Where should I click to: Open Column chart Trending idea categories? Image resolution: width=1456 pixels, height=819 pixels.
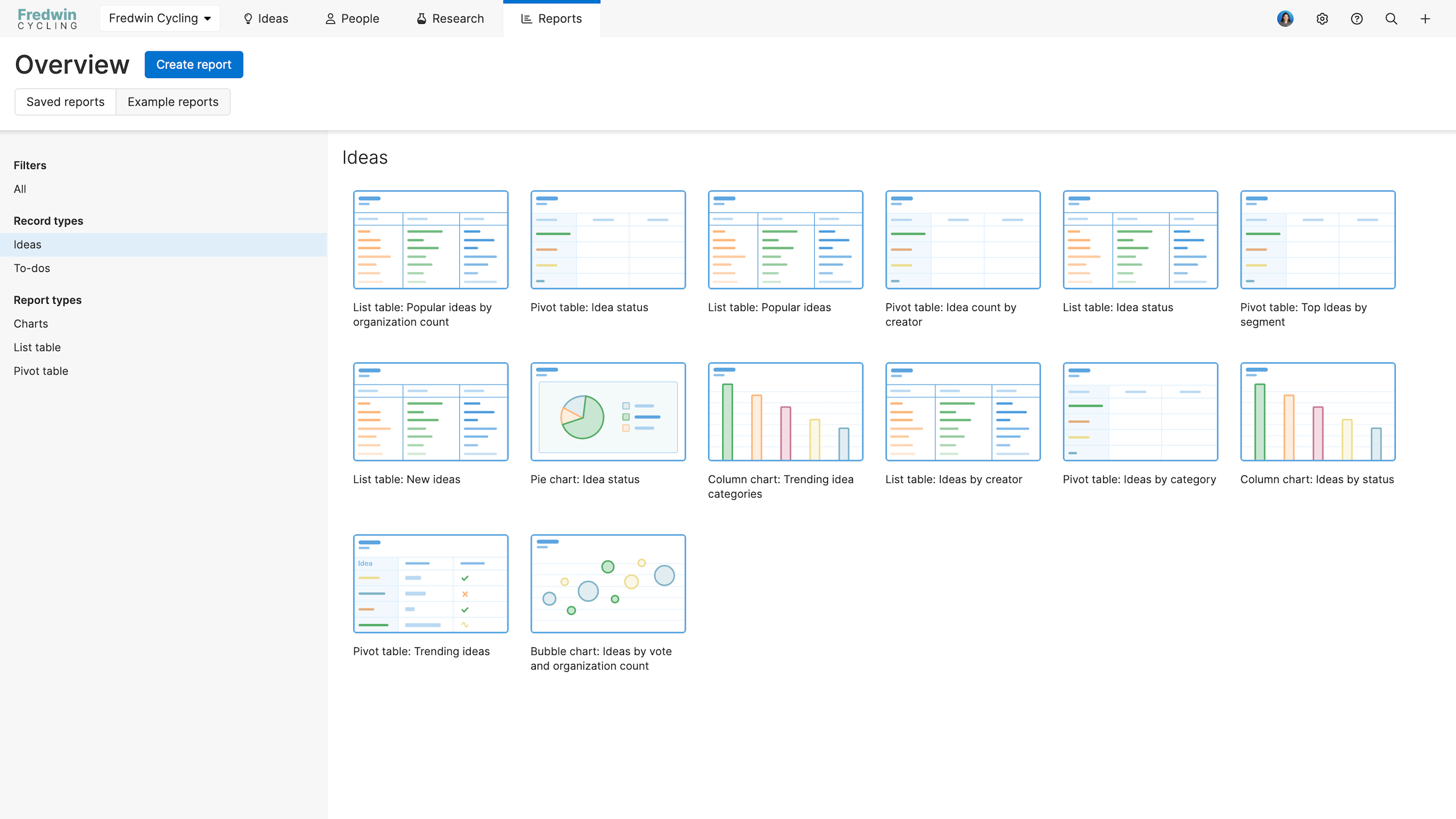[785, 411]
